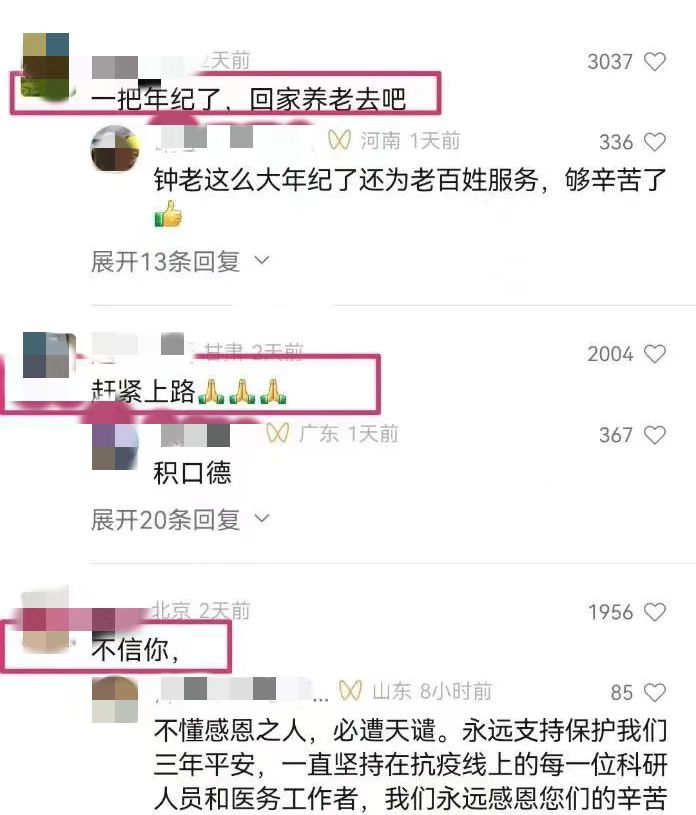Open the Beijing commenter's avatar
Screen dimensions: 696x815
[x=46, y=621]
